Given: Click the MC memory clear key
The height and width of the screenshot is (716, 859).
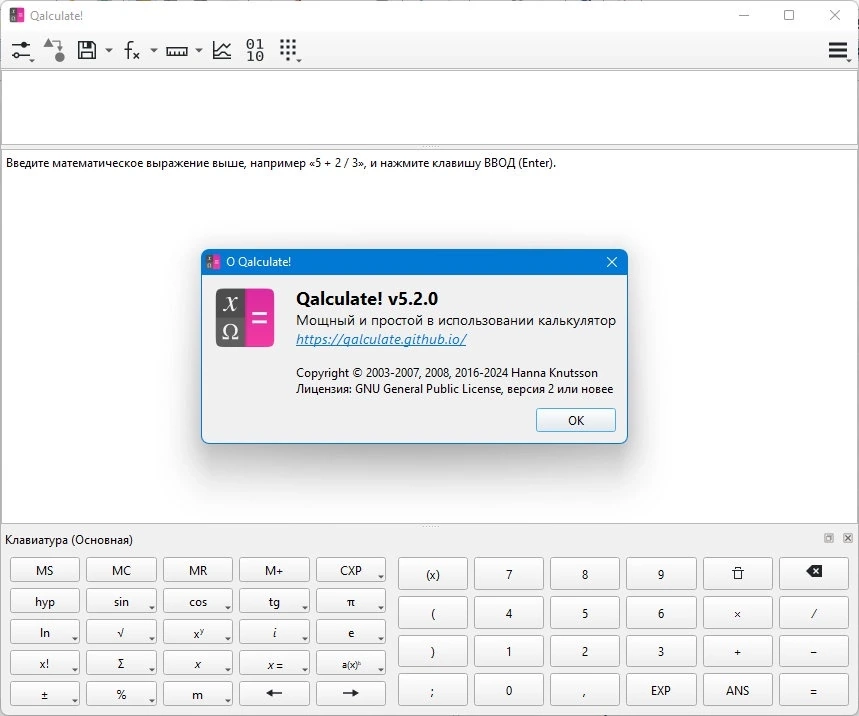Looking at the screenshot, I should click(121, 570).
